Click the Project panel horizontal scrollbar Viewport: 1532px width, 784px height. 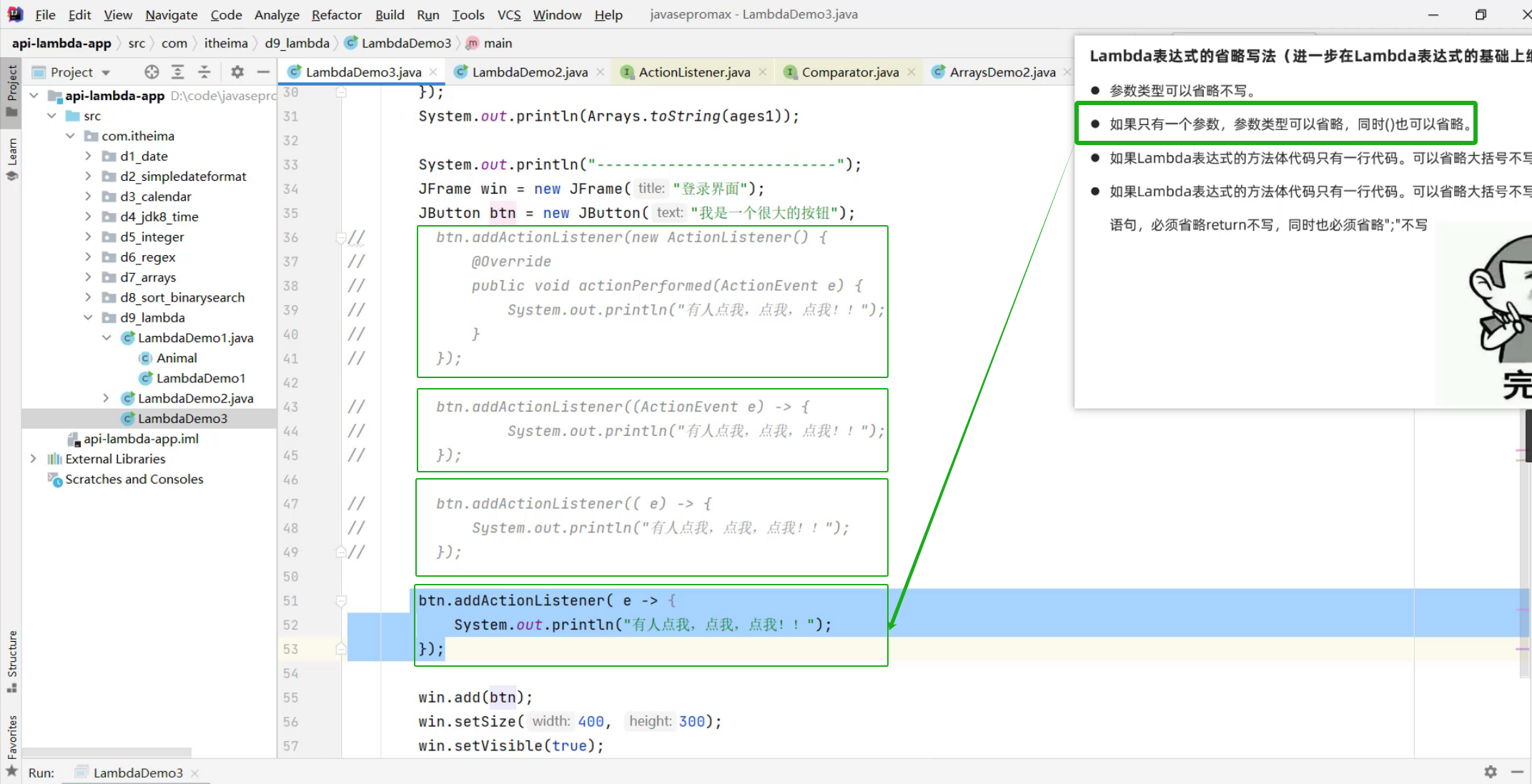click(x=107, y=752)
